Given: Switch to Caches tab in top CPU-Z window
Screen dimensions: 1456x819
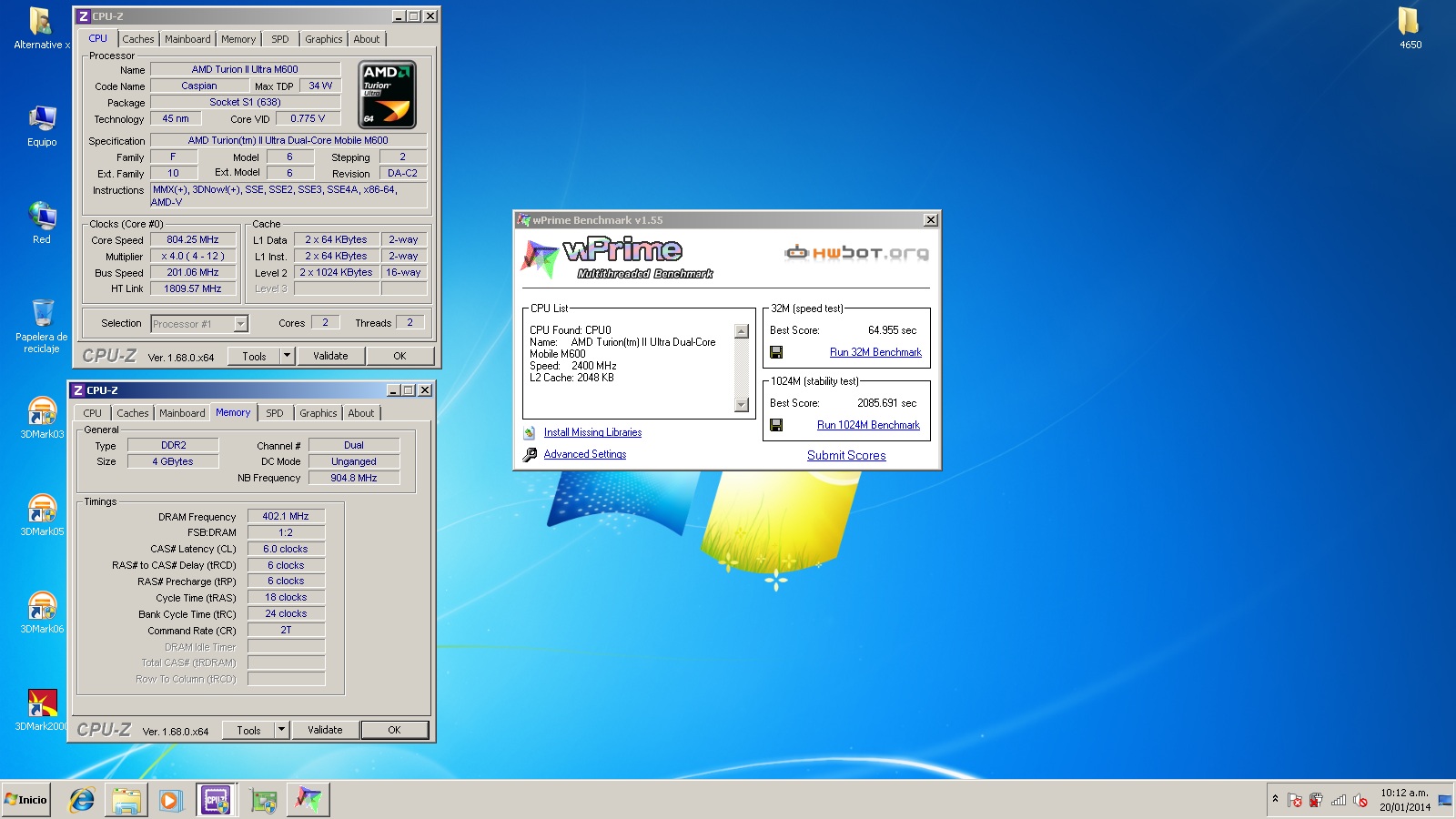Looking at the screenshot, I should [x=138, y=39].
